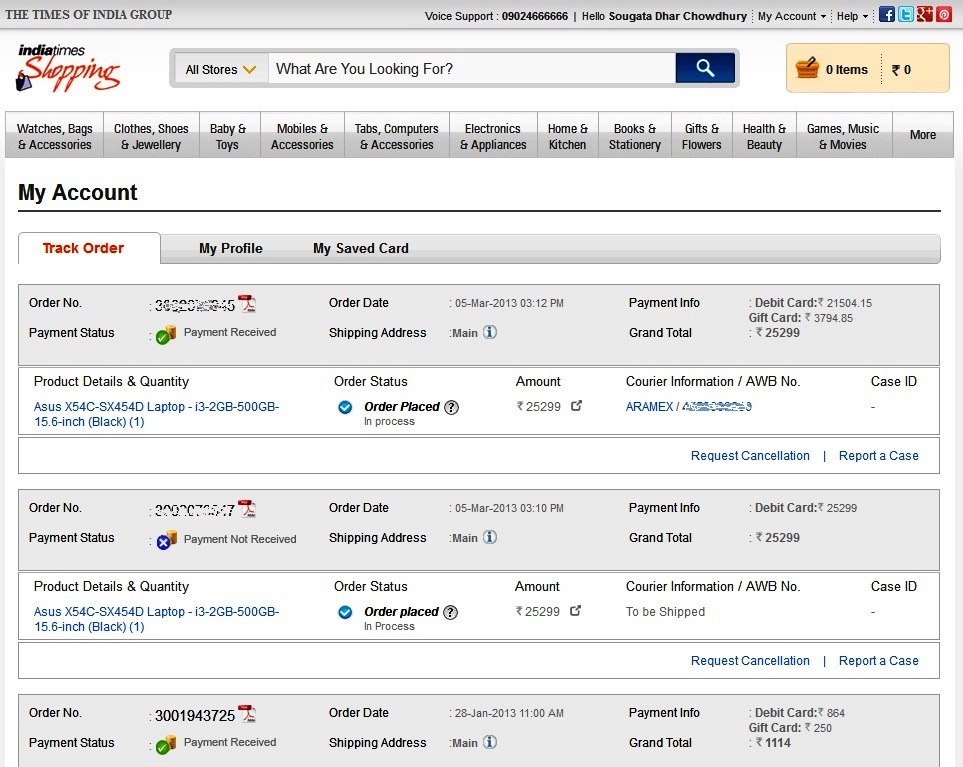963x767 pixels.
Task: Open the Facebook social icon
Action: 886,14
